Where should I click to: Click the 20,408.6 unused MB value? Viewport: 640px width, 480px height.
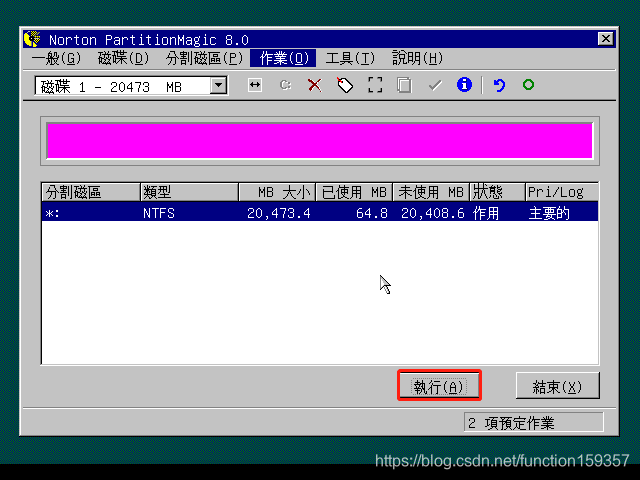433,213
